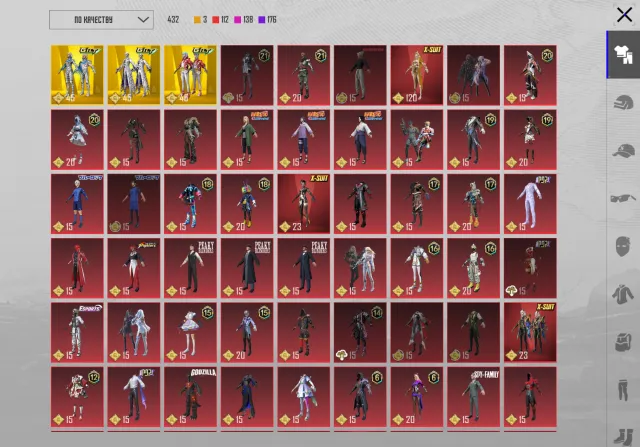
Task: Select the level 19 outfit valued 20
Action: [x=530, y=140]
